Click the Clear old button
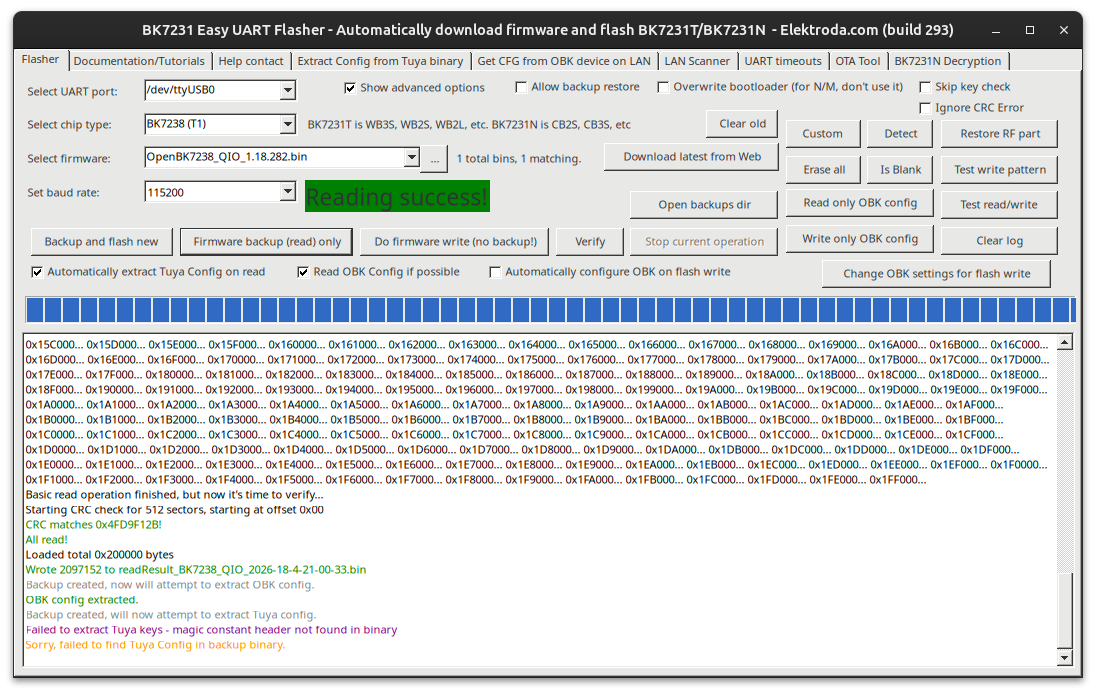 coord(742,124)
